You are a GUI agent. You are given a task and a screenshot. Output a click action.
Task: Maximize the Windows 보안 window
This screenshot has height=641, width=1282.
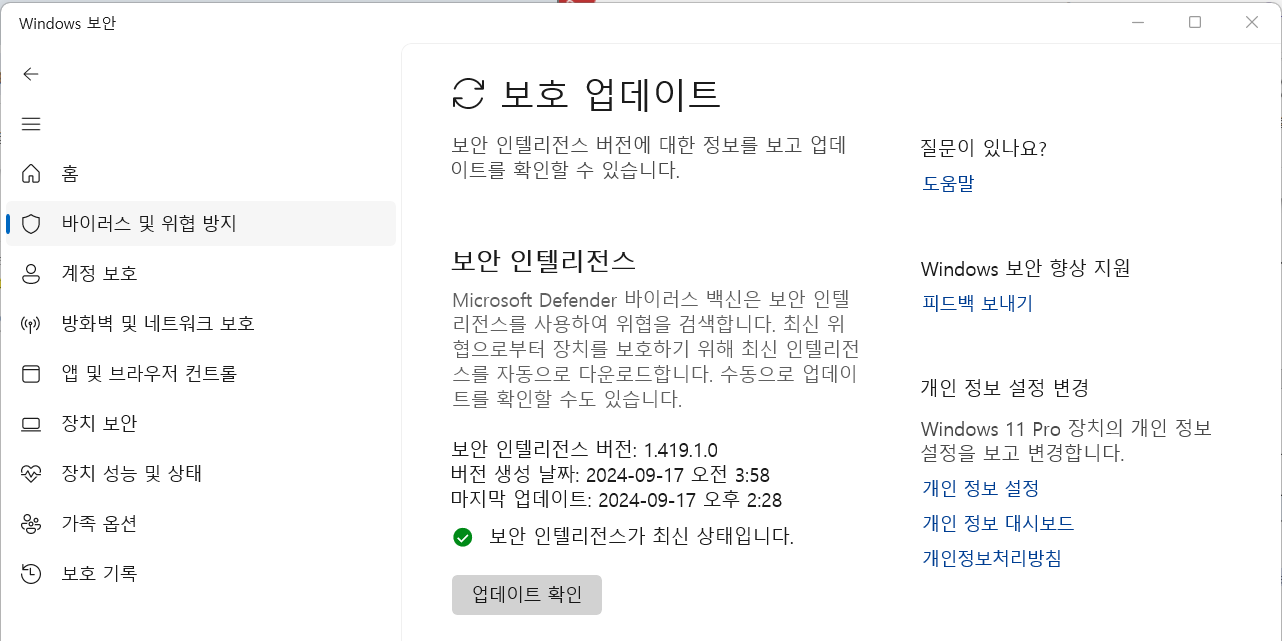pyautogui.click(x=1195, y=22)
